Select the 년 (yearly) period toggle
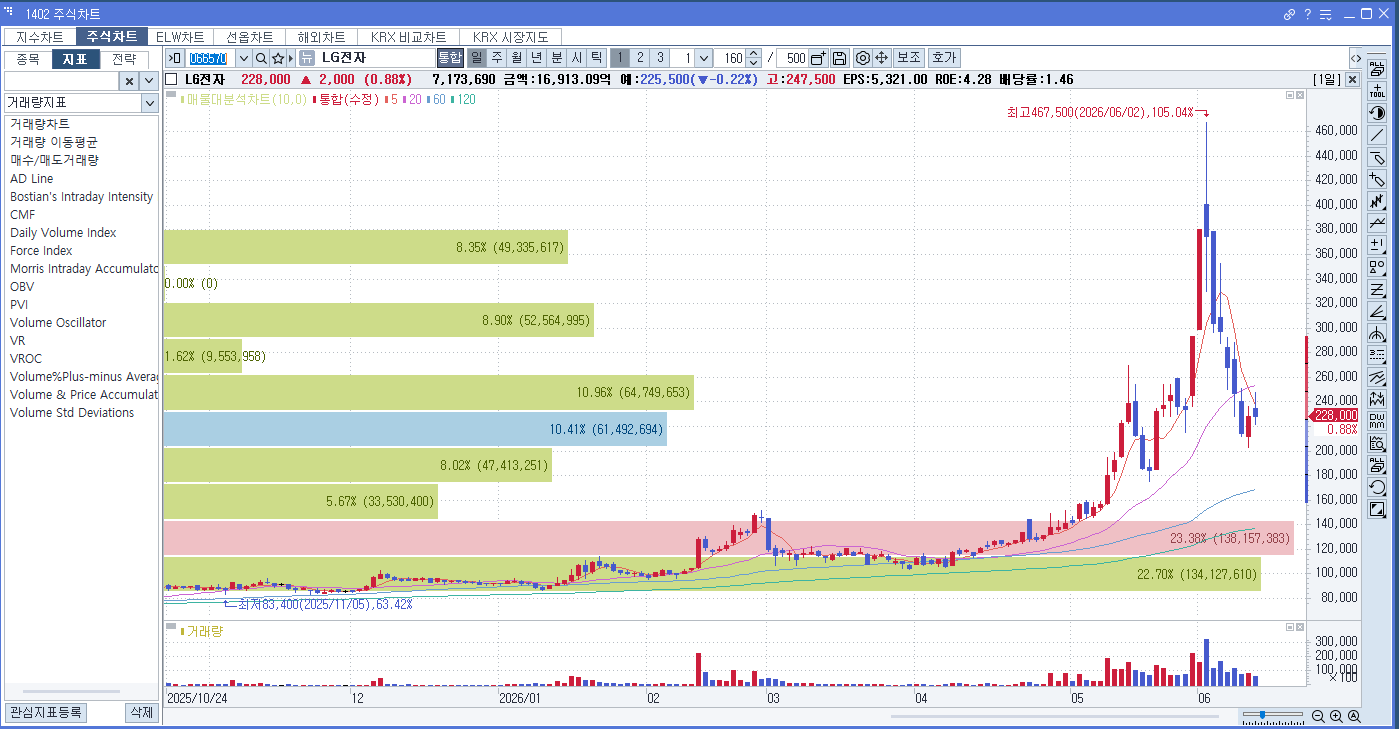This screenshot has height=729, width=1400. (537, 58)
